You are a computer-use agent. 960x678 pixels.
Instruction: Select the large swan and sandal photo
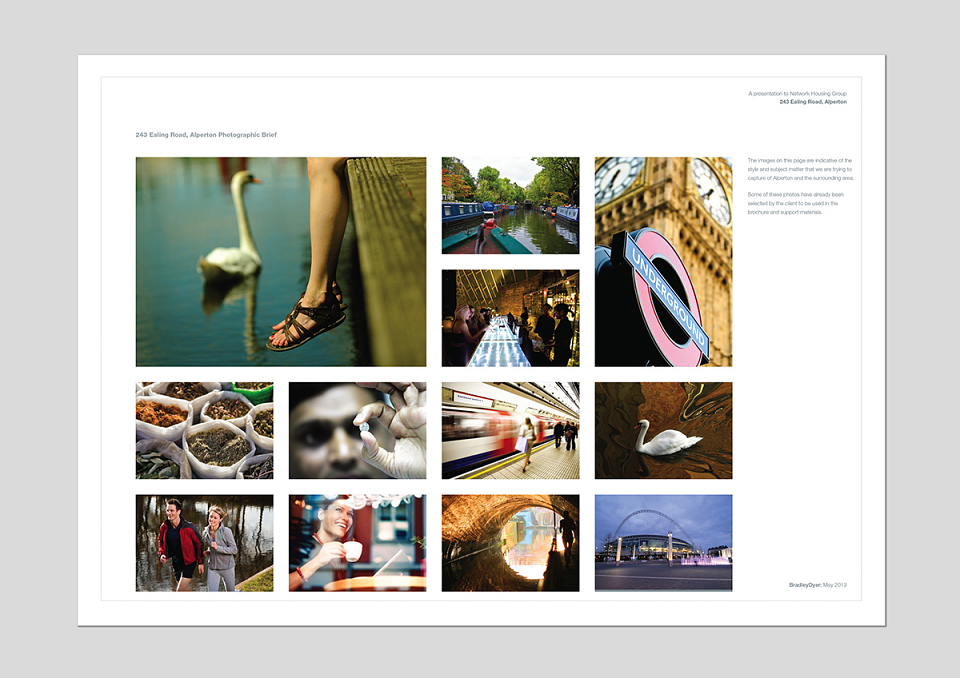[281, 262]
